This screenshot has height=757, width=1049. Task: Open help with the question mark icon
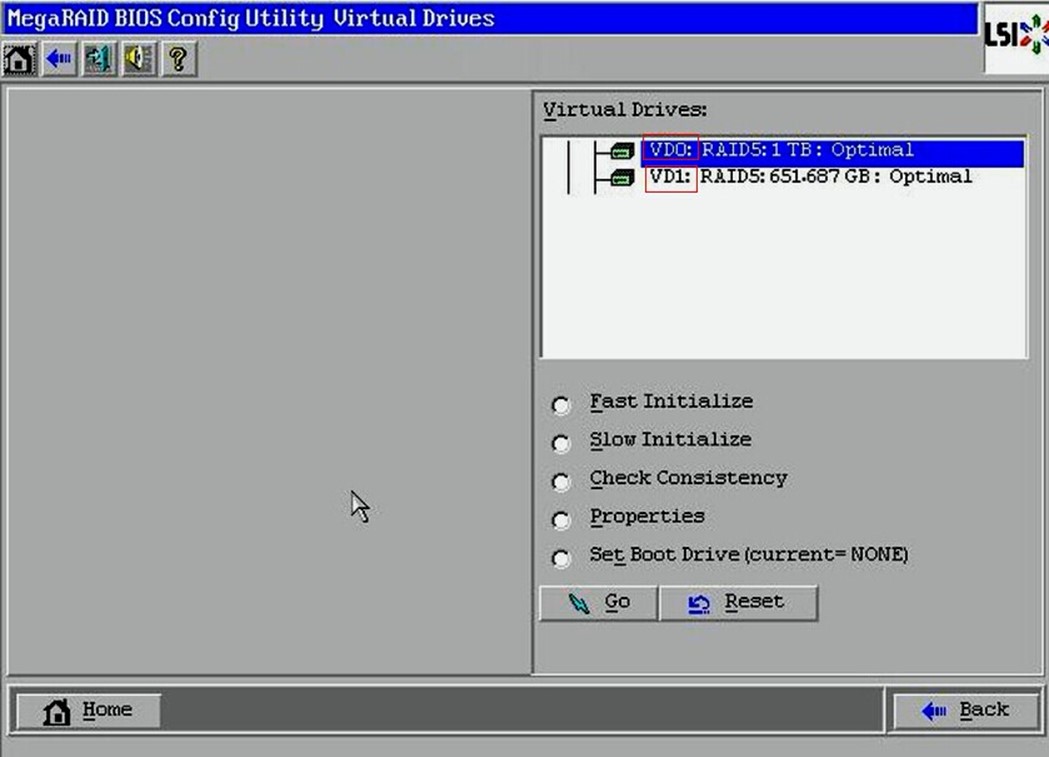tap(177, 60)
